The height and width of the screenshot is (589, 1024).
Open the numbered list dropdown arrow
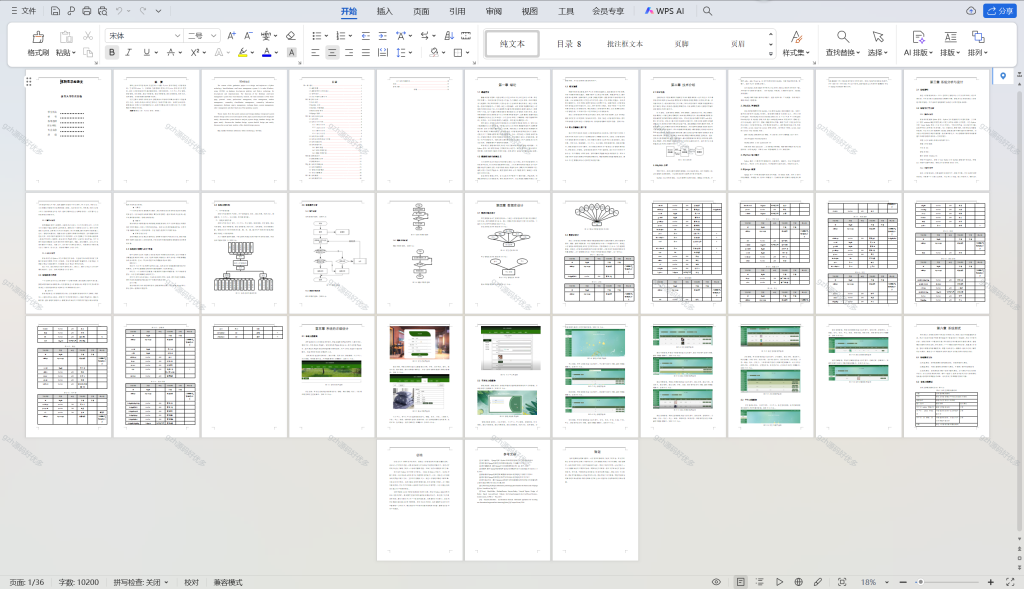(x=350, y=37)
